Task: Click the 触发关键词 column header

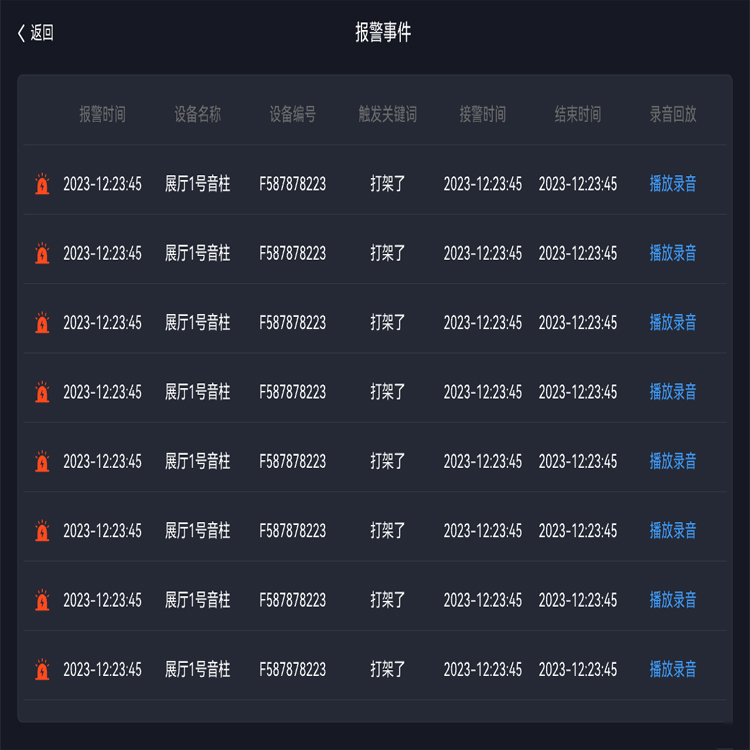Action: (388, 115)
